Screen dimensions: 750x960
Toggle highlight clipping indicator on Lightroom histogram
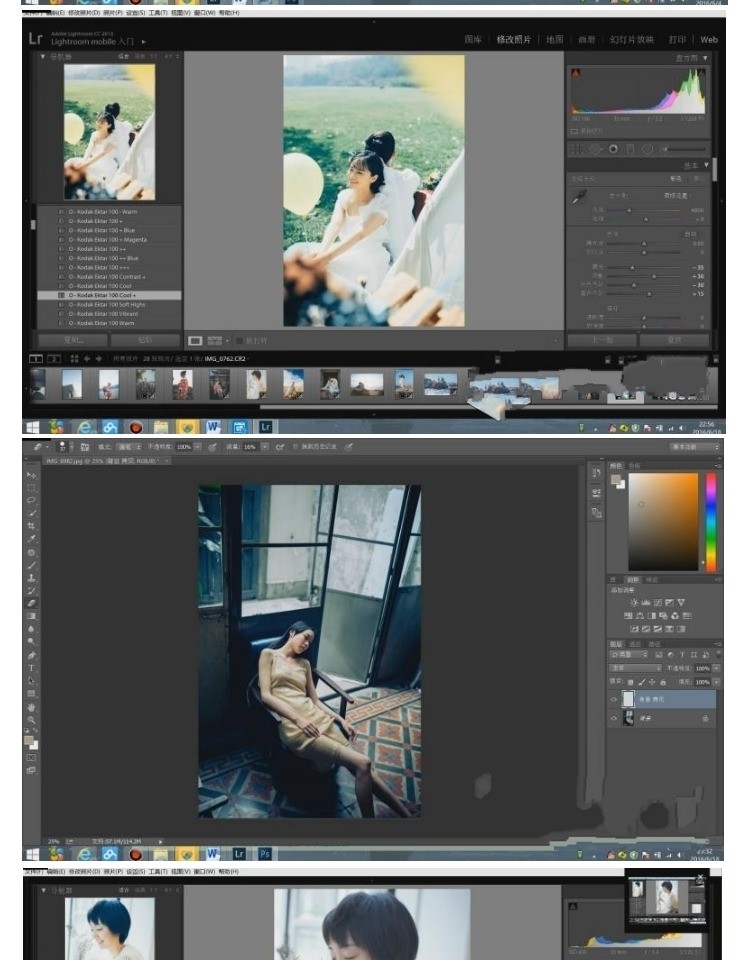(702, 72)
